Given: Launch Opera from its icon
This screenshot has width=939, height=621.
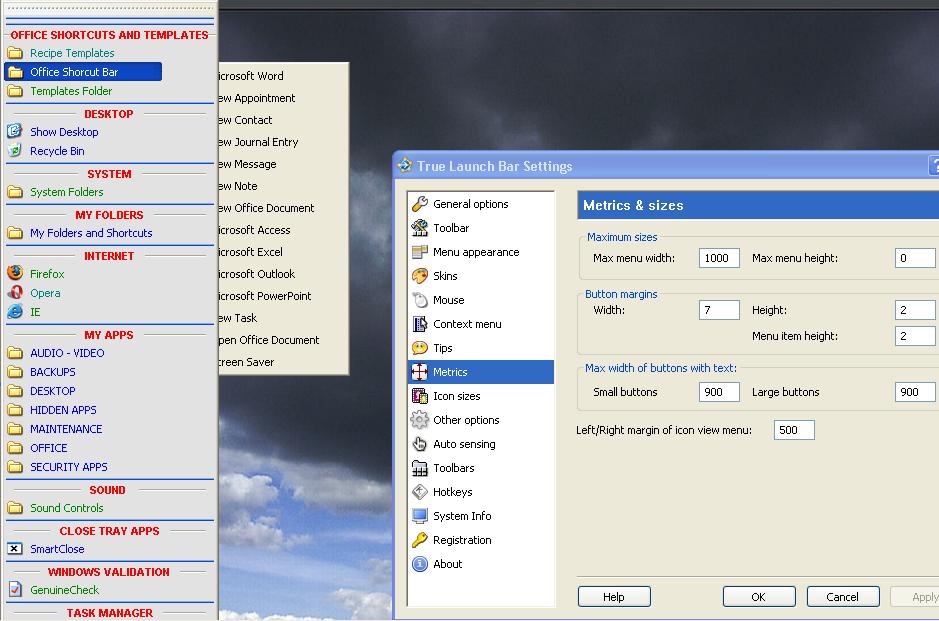Looking at the screenshot, I should [15, 293].
